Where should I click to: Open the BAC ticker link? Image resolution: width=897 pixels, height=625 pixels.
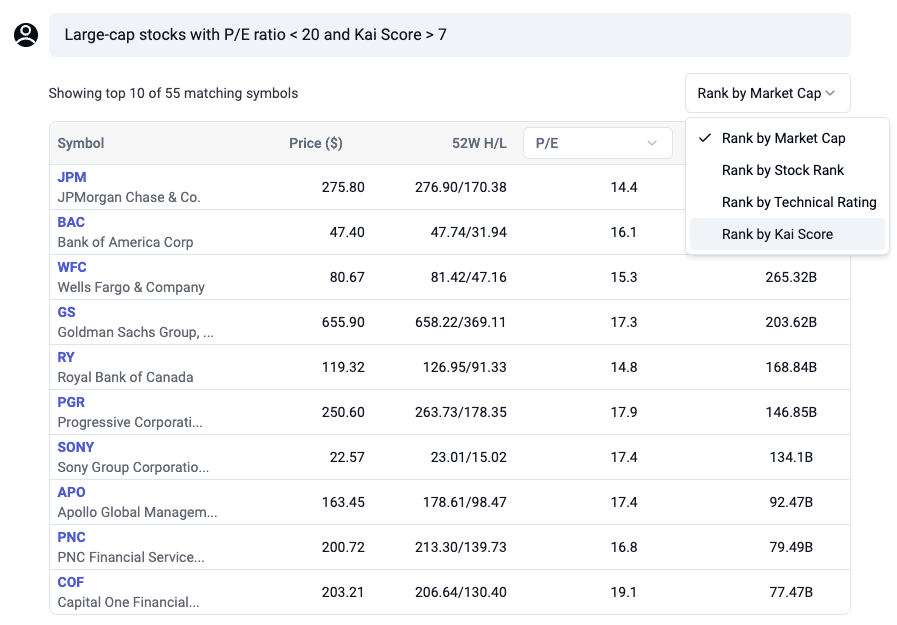71,222
